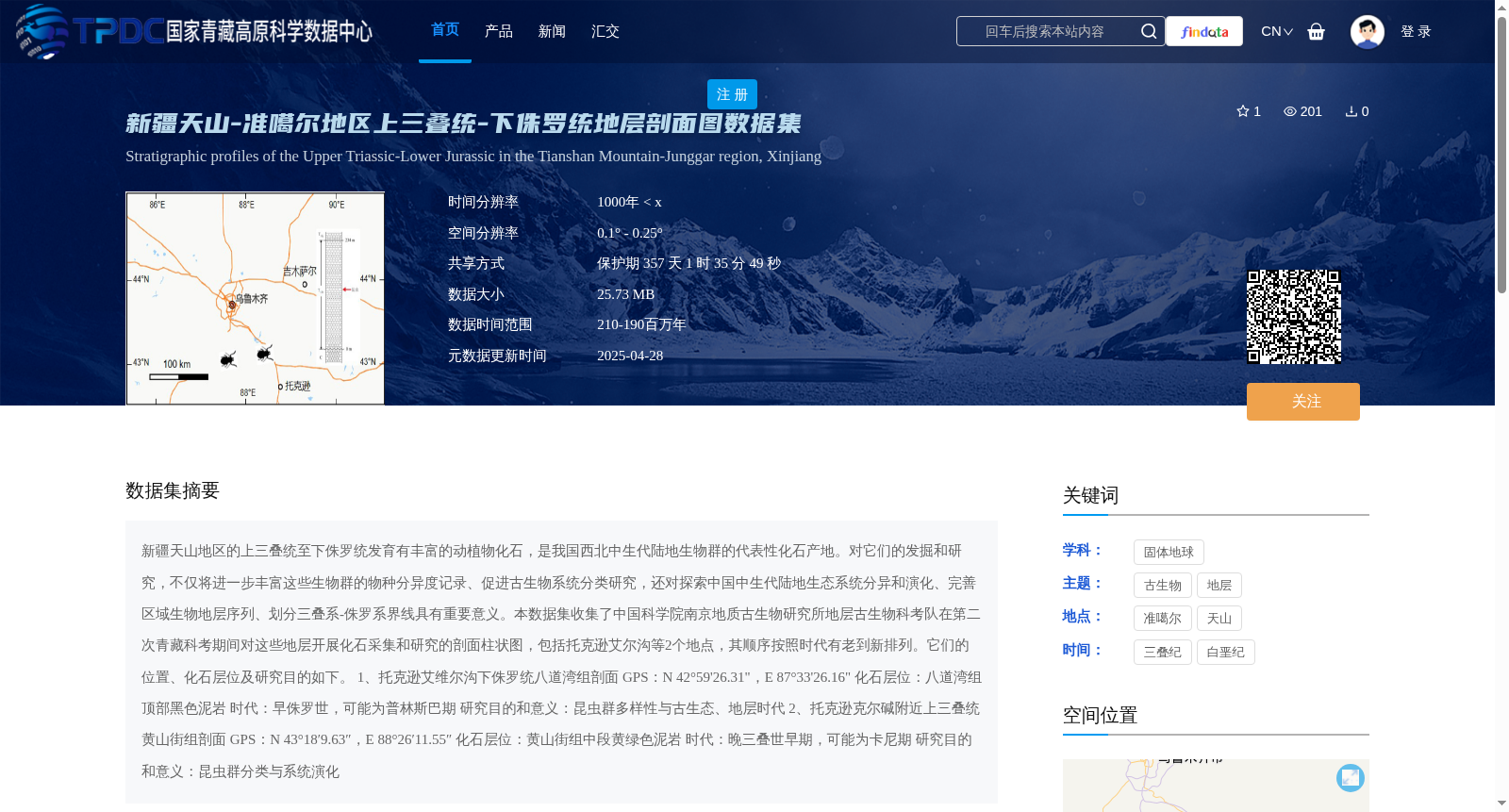This screenshot has width=1509, height=812.
Task: Click the 主题 label
Action: click(1083, 583)
